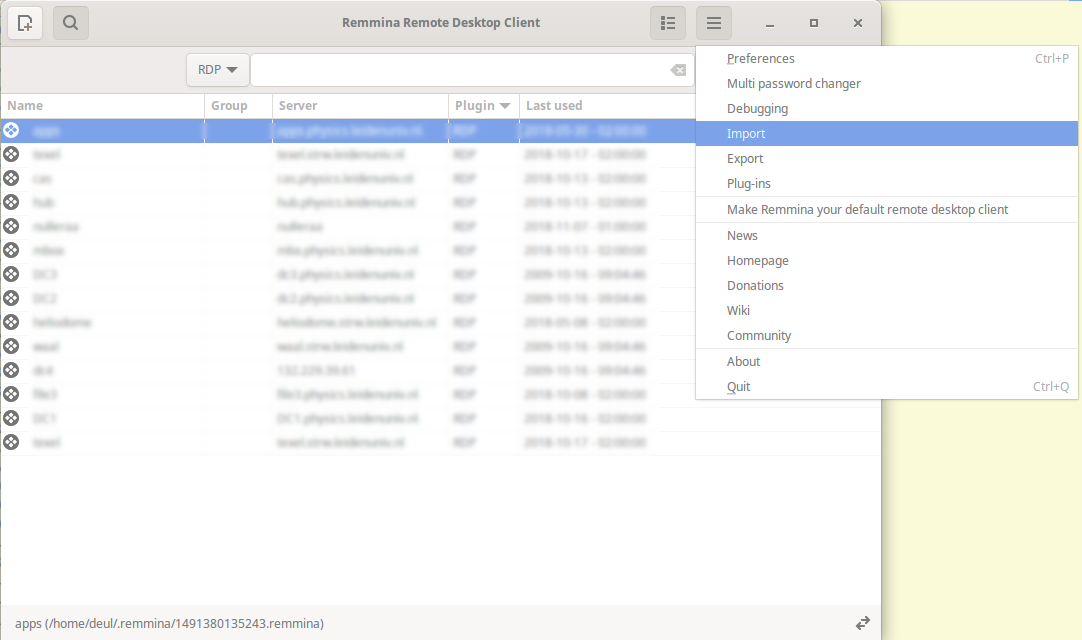Open the Multi password changer

793,84
